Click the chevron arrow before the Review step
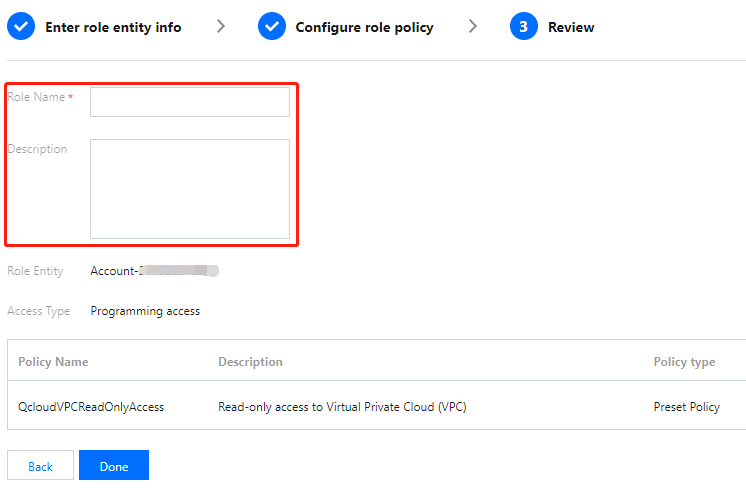Image resolution: width=746 pixels, height=489 pixels. (473, 27)
